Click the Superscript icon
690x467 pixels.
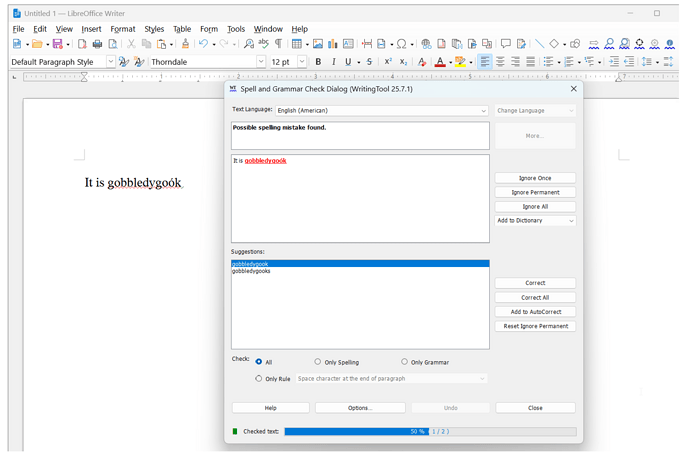point(388,62)
